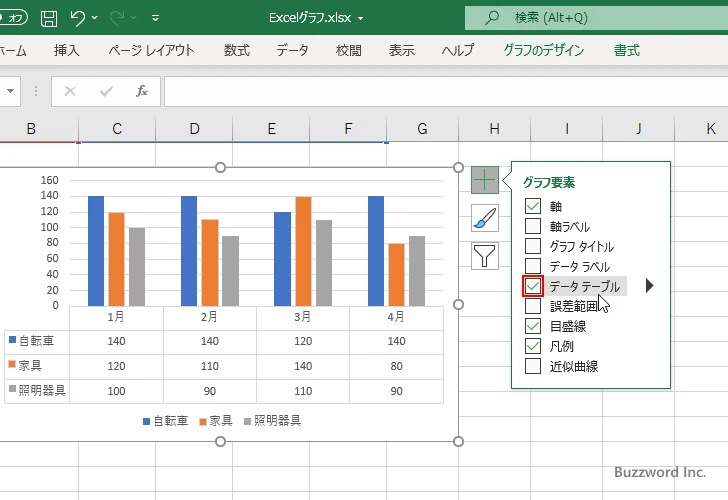Check the データ ラベル checkbox
Screen dimensions: 728x500
point(533,266)
